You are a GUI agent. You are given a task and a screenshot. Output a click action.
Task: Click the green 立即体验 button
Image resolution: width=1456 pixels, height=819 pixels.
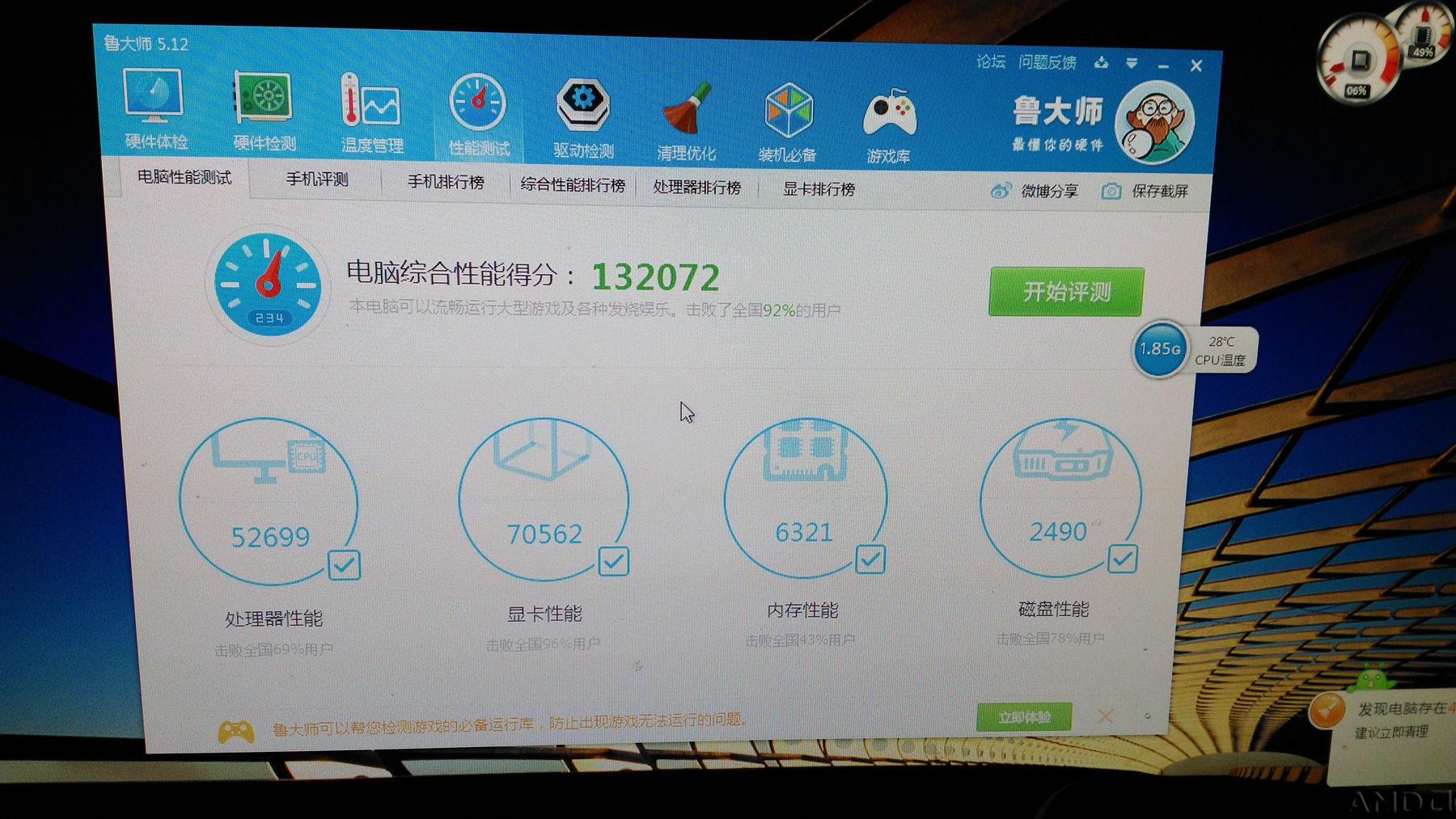coord(1024,717)
